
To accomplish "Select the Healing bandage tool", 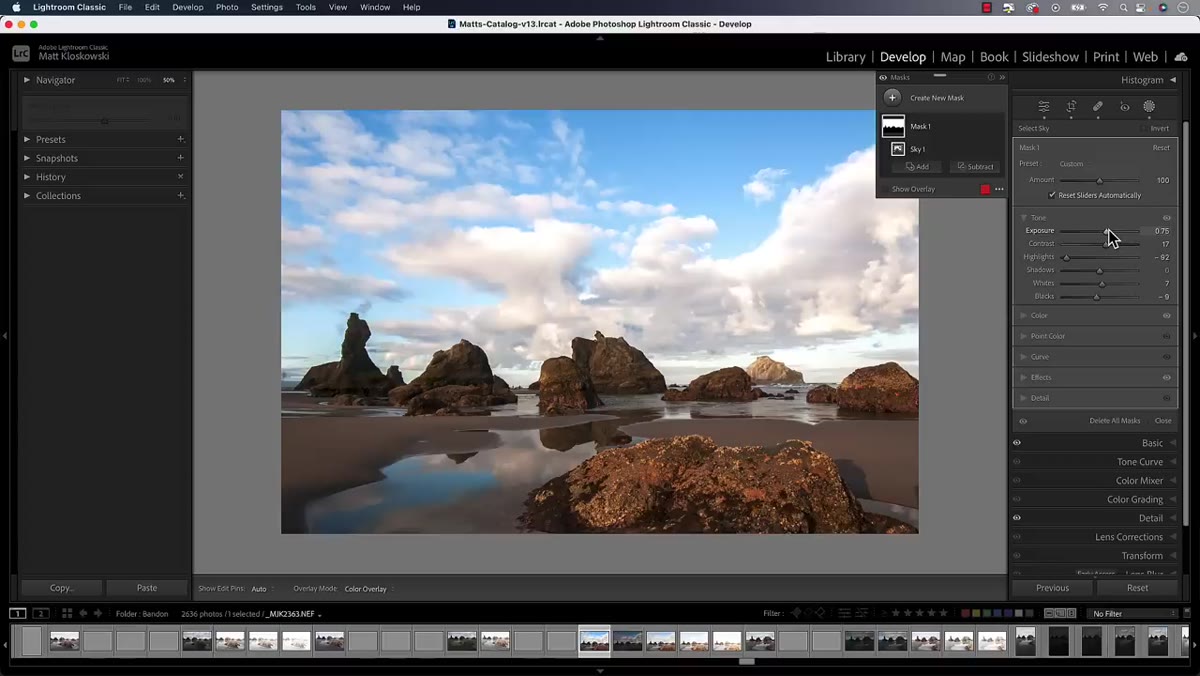I will coord(1097,106).
